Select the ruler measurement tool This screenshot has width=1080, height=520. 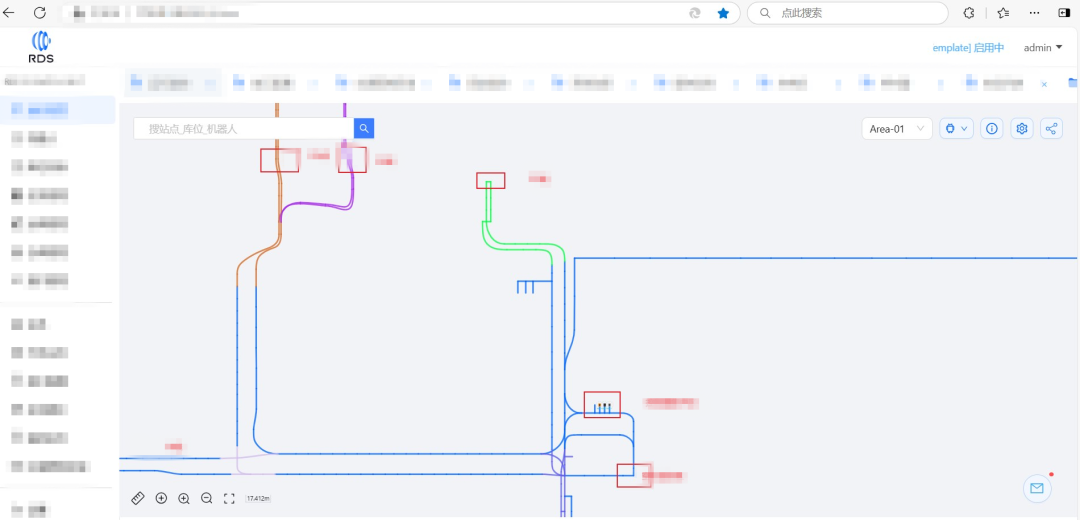pos(139,498)
